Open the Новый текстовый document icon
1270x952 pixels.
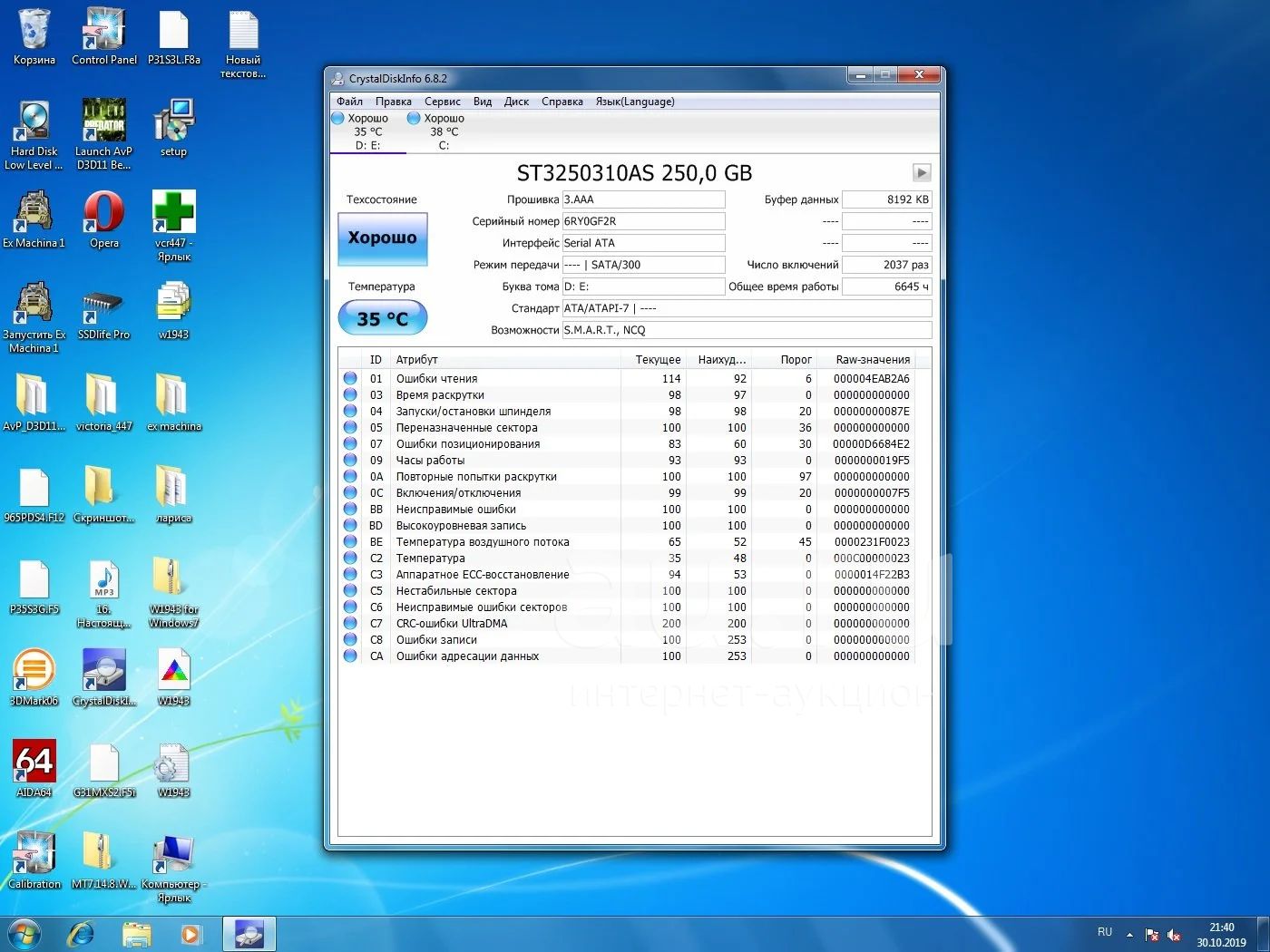pos(243,44)
